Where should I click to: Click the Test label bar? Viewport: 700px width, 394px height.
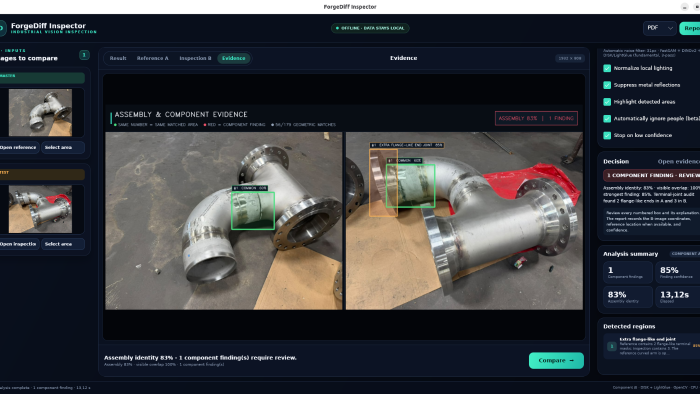42,174
